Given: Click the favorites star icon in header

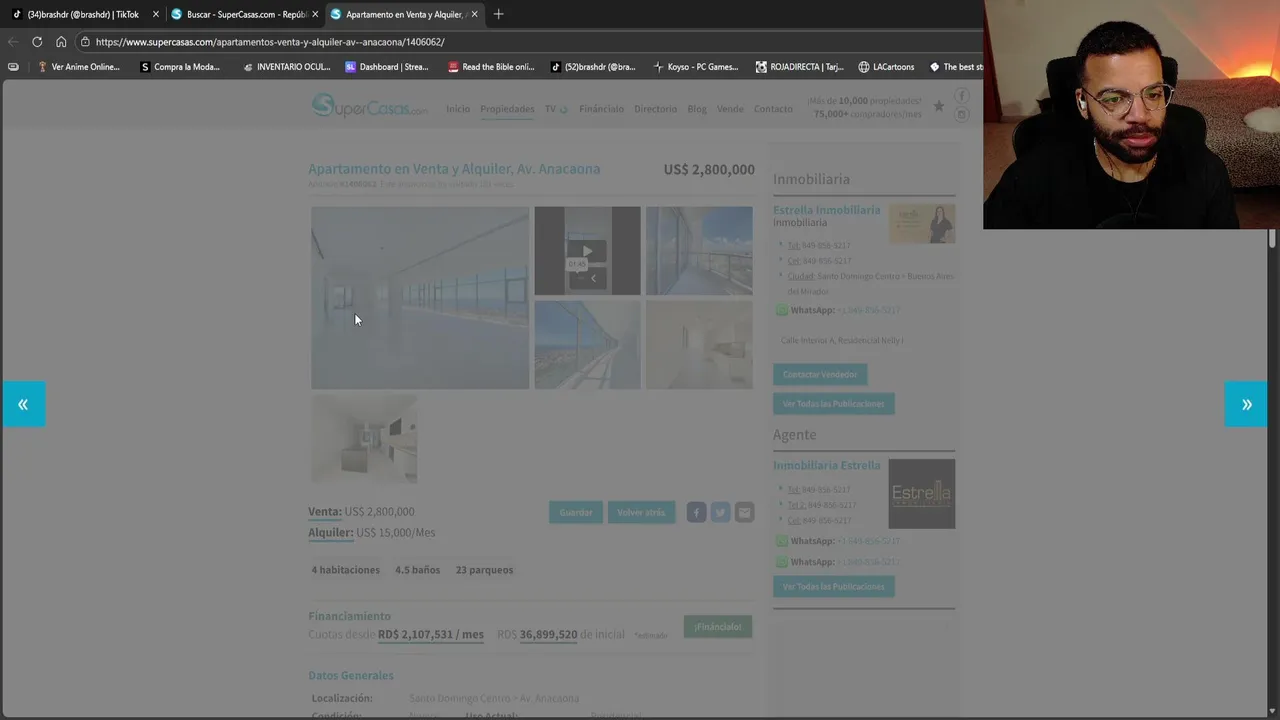Looking at the screenshot, I should point(938,106).
